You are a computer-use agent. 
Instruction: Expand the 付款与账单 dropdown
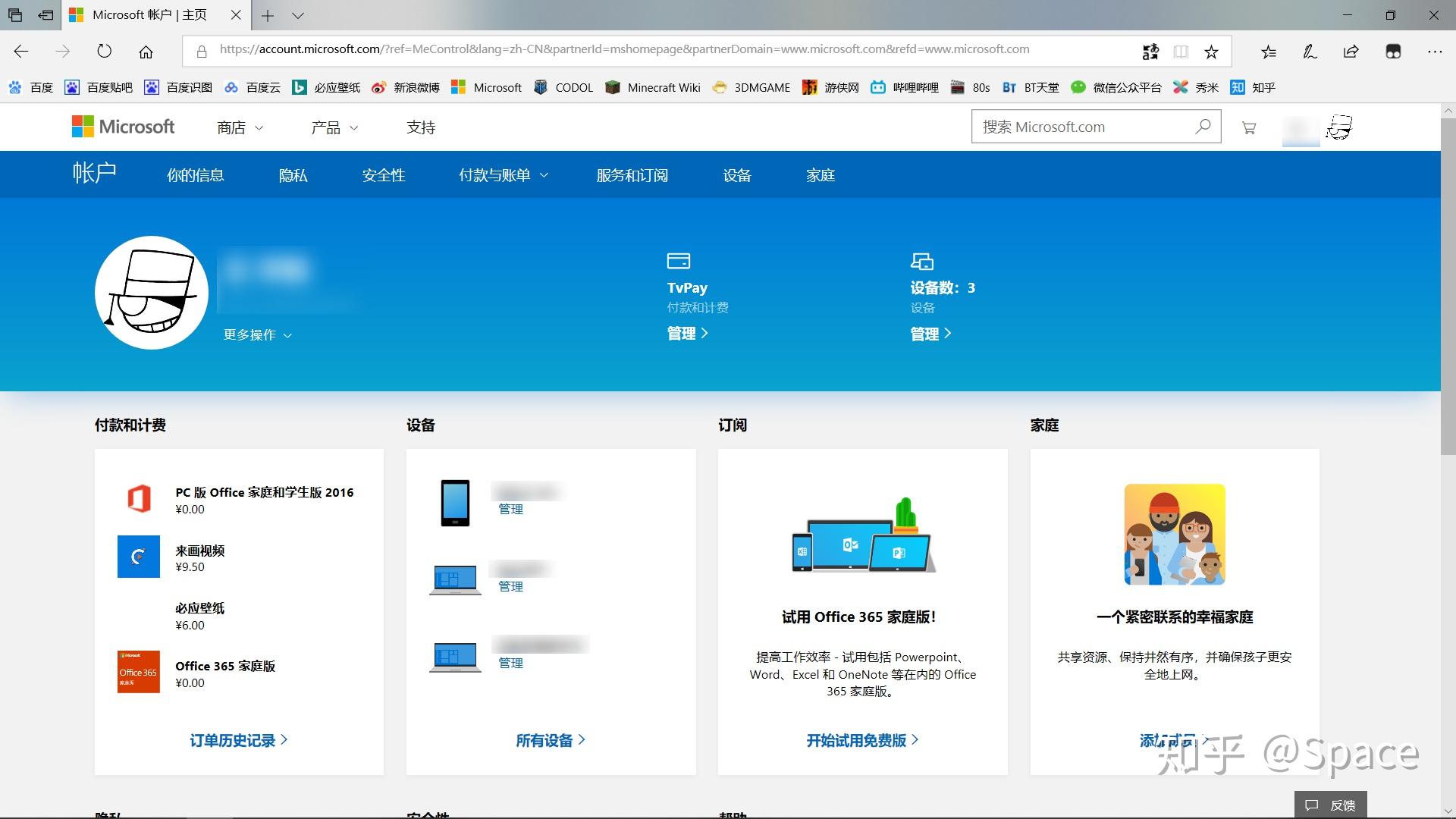pos(503,175)
